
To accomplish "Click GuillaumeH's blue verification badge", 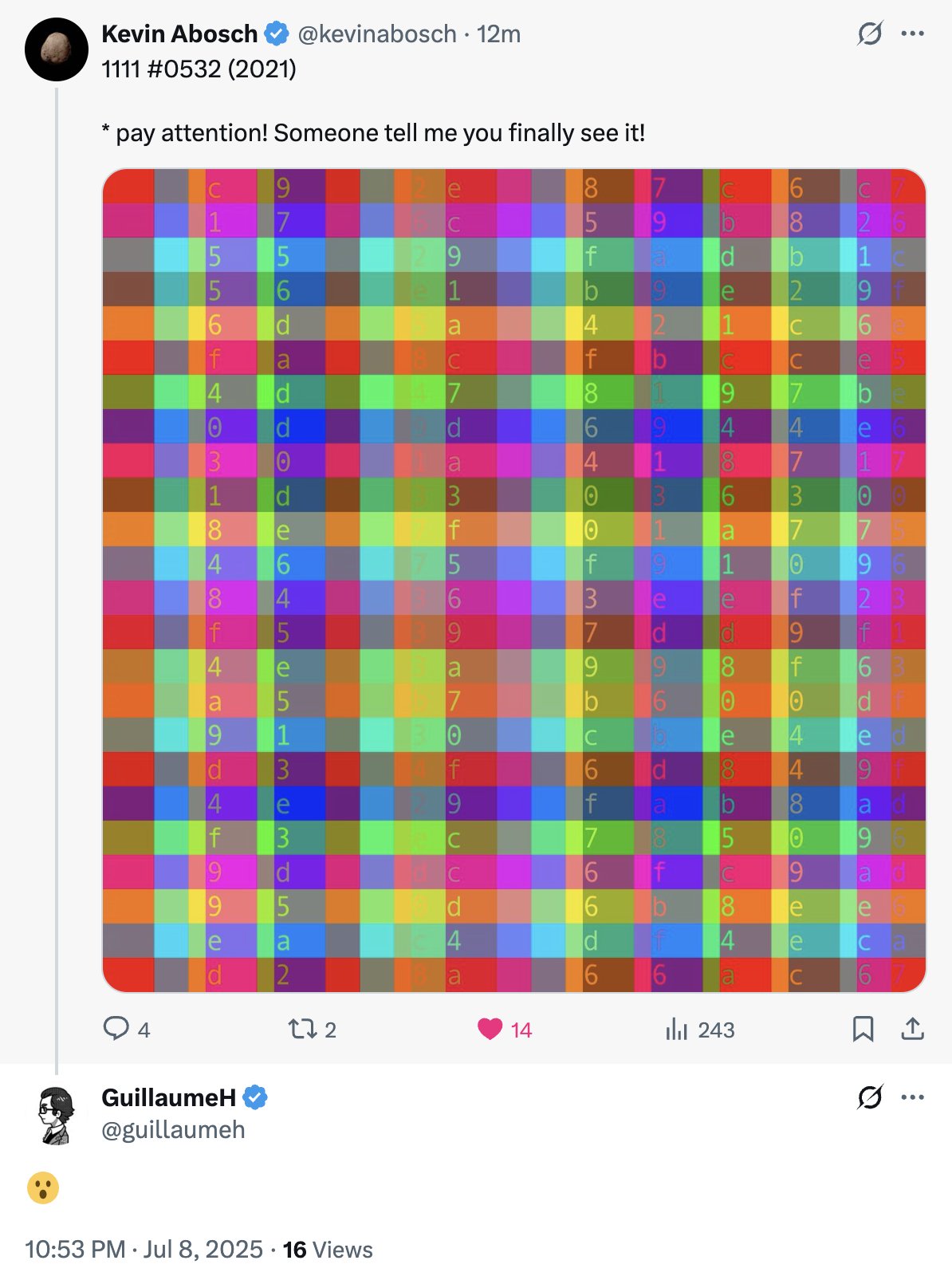I will [x=255, y=1097].
